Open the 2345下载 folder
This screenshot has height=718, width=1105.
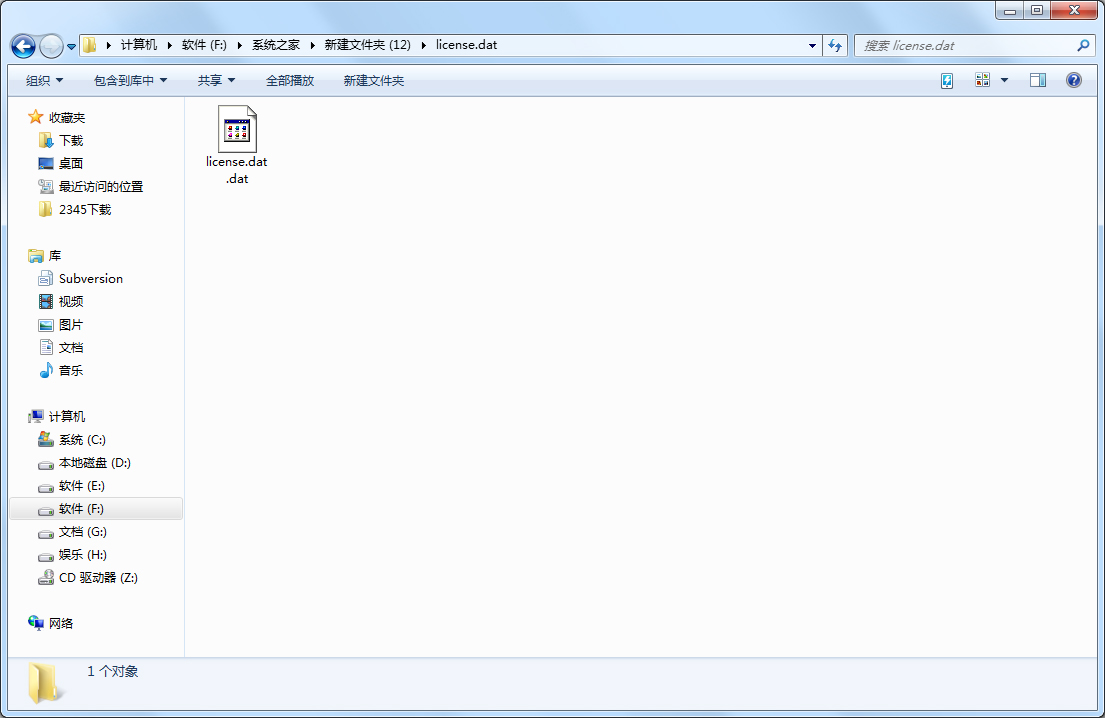[x=85, y=210]
